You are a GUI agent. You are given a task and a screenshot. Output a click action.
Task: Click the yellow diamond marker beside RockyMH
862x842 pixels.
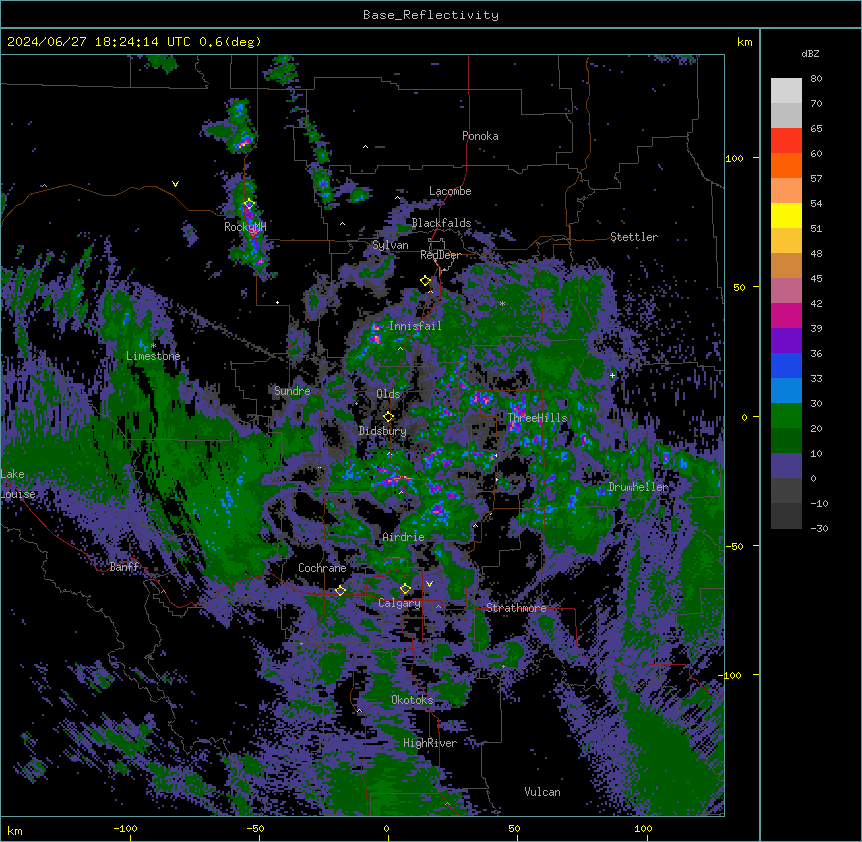249,204
